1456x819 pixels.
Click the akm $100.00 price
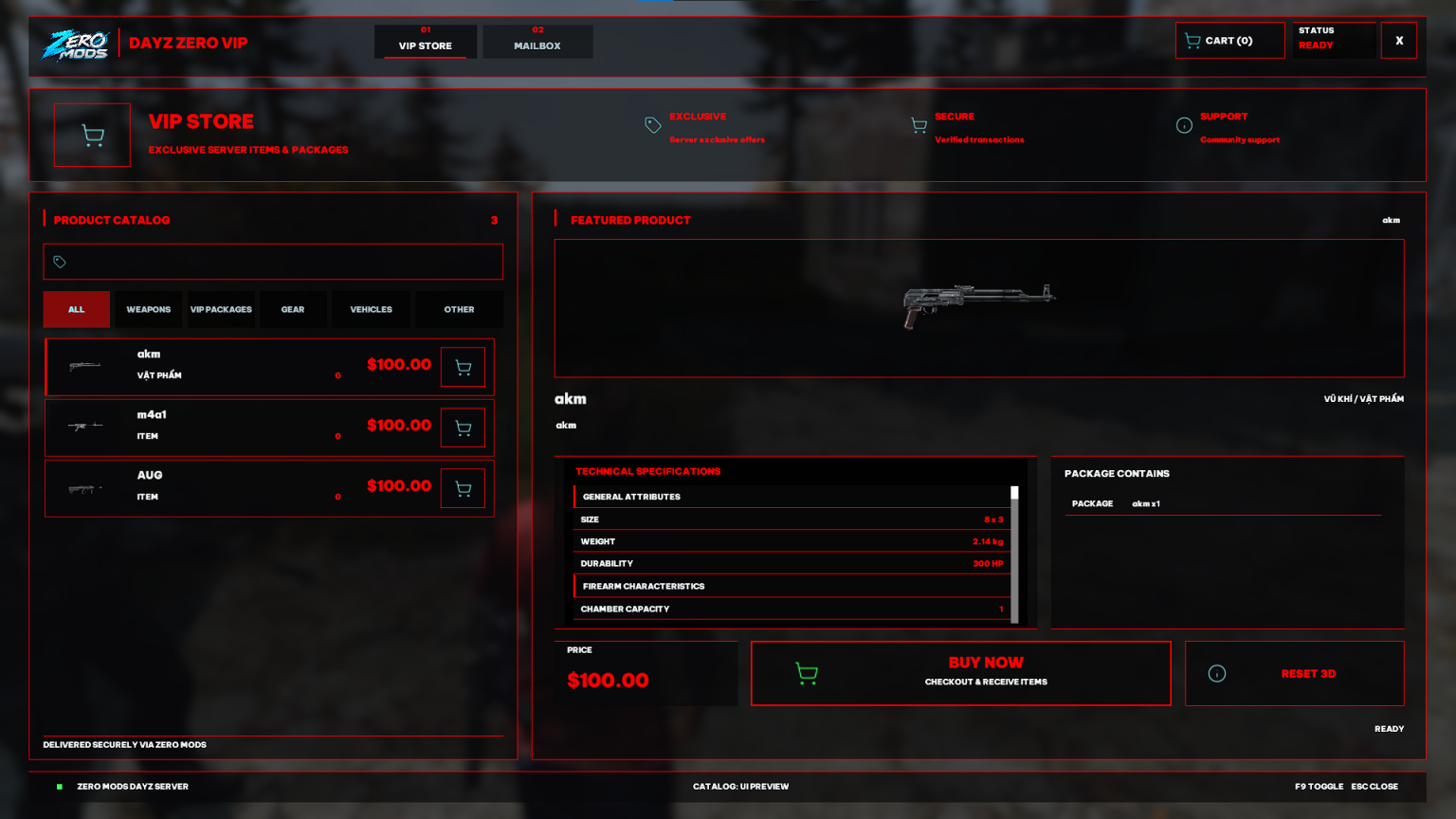399,365
